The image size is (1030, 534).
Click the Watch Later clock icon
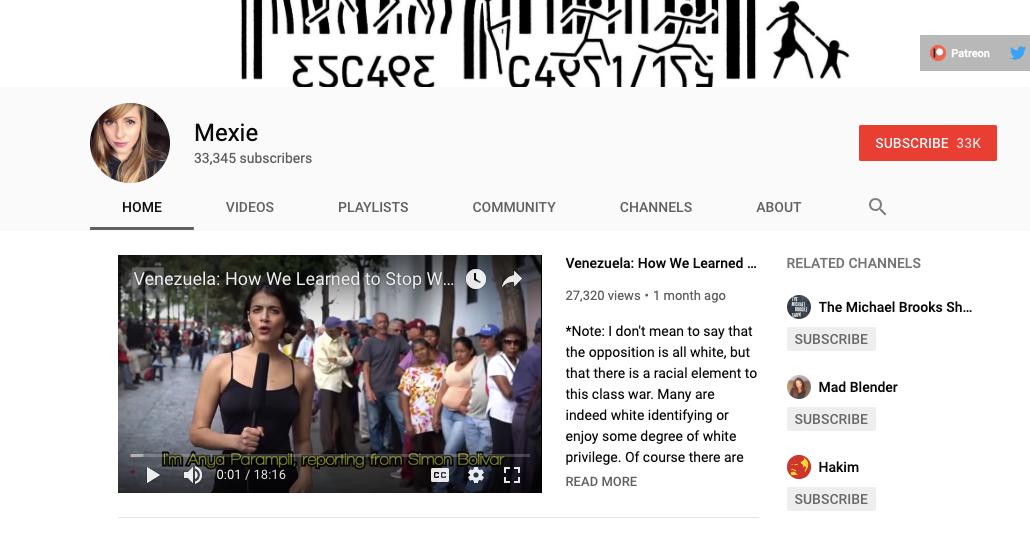click(x=476, y=279)
